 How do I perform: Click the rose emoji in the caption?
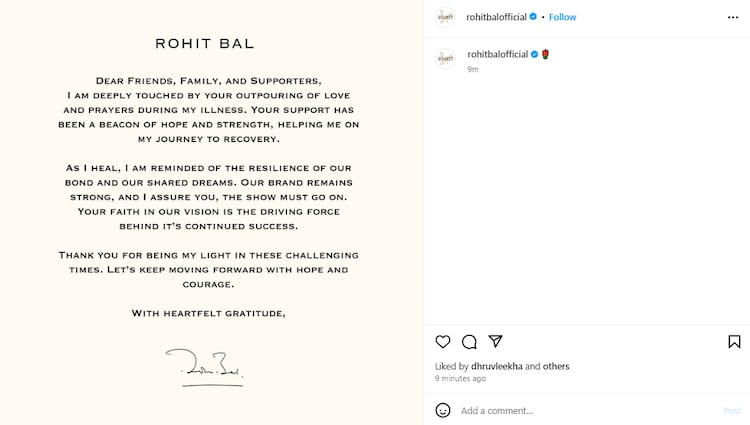[x=546, y=54]
